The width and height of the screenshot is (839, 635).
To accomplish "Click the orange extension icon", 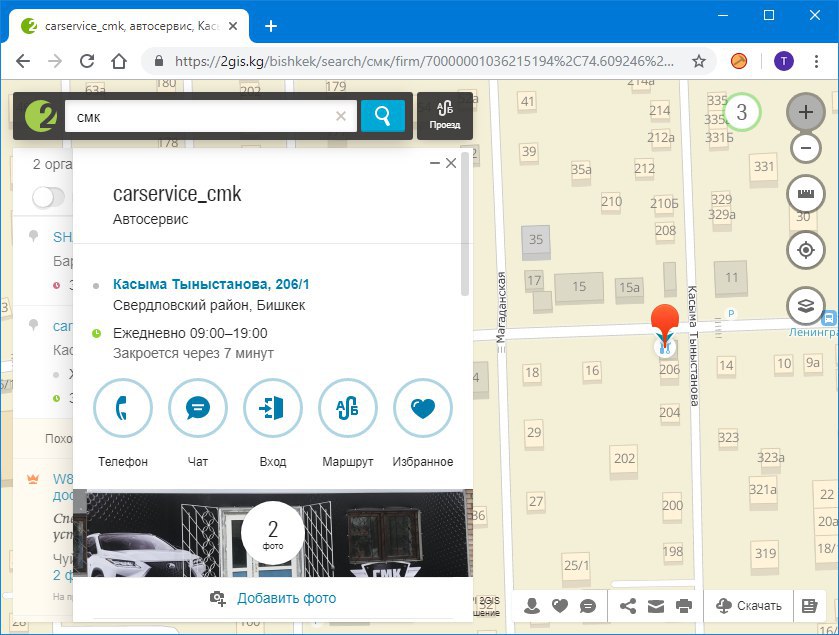I will point(739,61).
